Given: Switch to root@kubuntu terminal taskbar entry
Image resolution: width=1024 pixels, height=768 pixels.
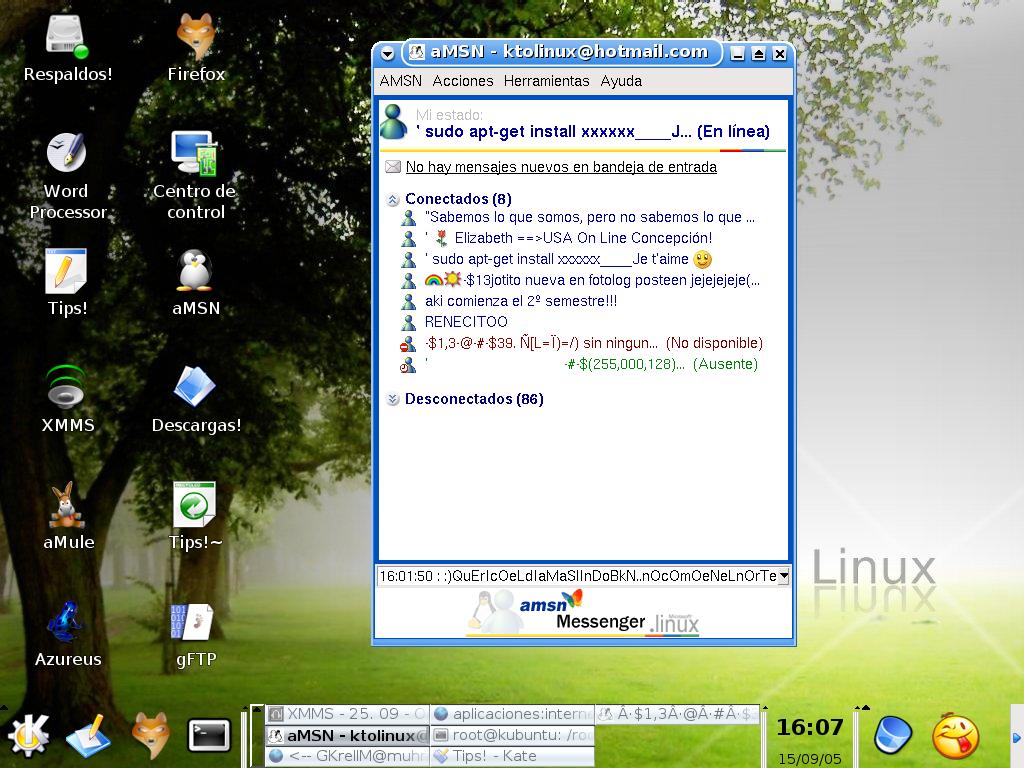Looking at the screenshot, I should (513, 735).
